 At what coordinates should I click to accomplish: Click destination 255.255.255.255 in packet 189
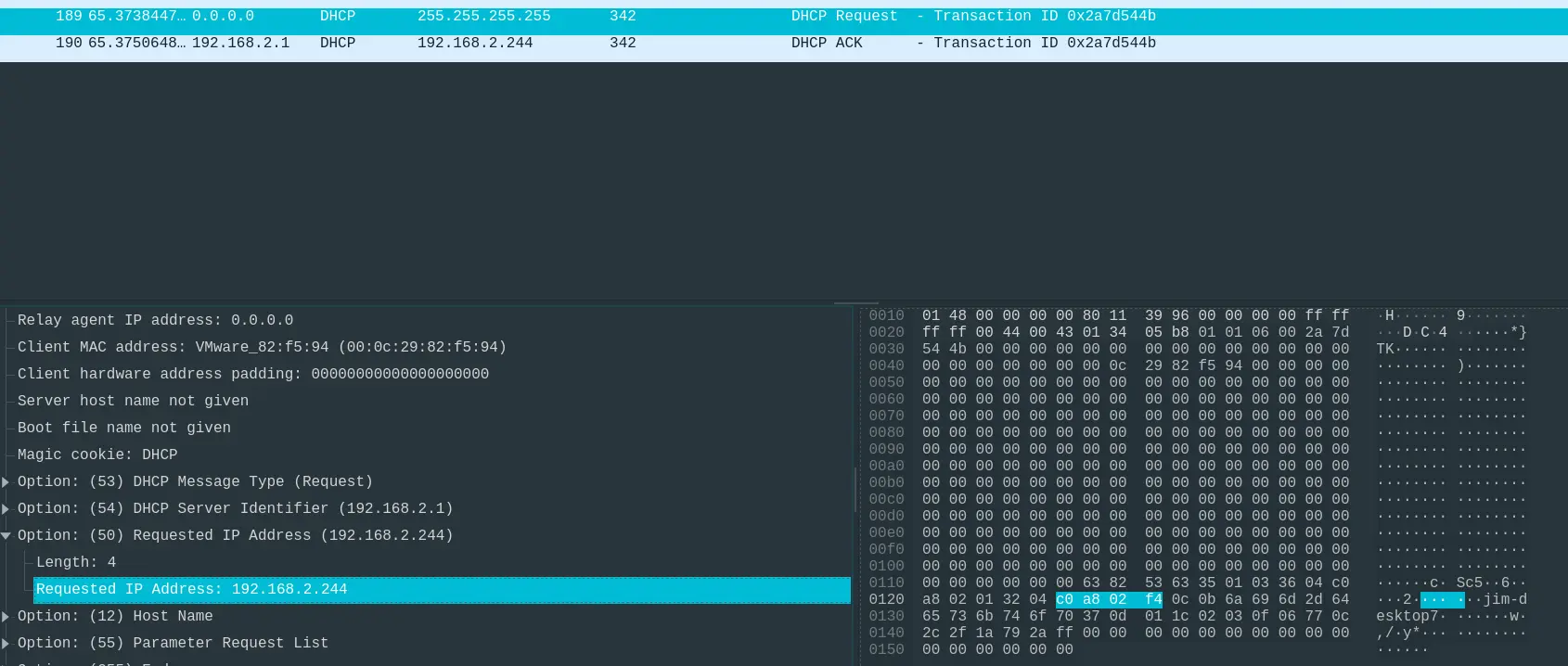(483, 17)
